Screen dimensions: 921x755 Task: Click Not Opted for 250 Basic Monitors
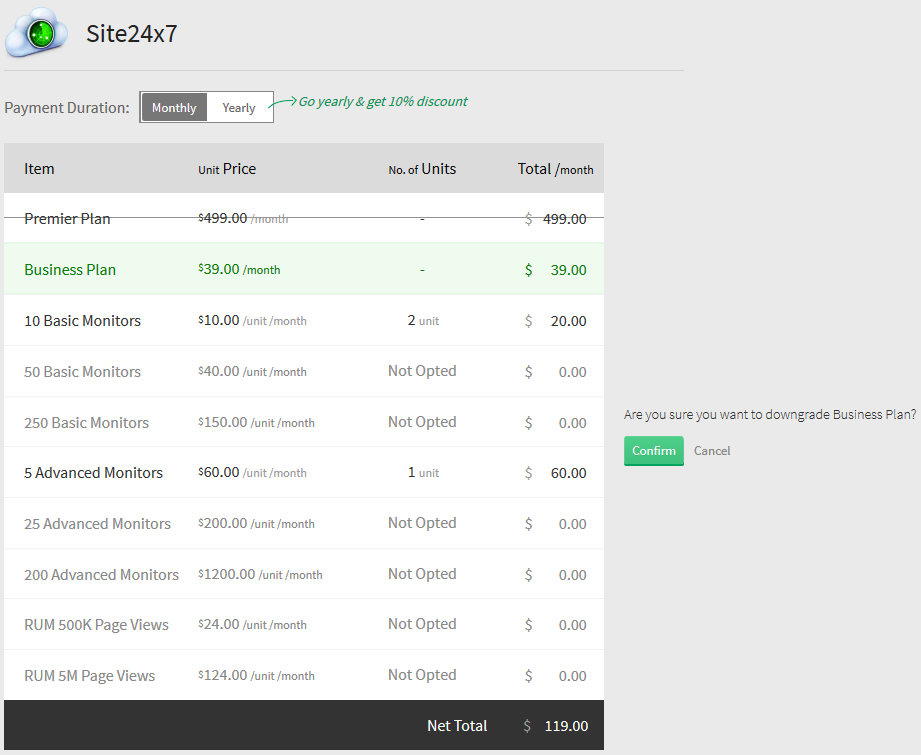pos(422,422)
